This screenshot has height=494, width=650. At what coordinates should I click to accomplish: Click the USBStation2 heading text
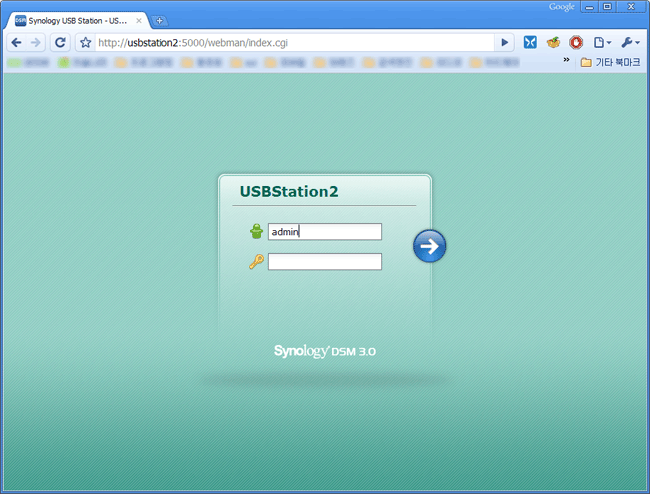coord(289,191)
